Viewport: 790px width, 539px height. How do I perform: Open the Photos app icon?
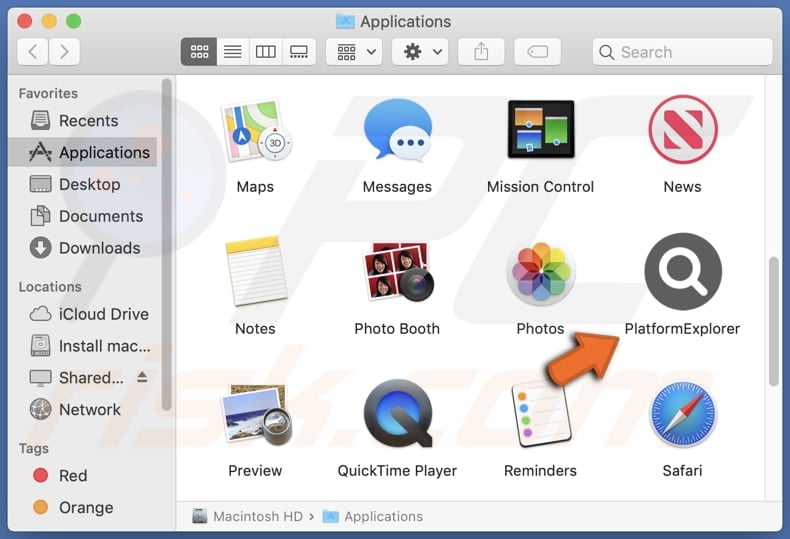point(541,272)
